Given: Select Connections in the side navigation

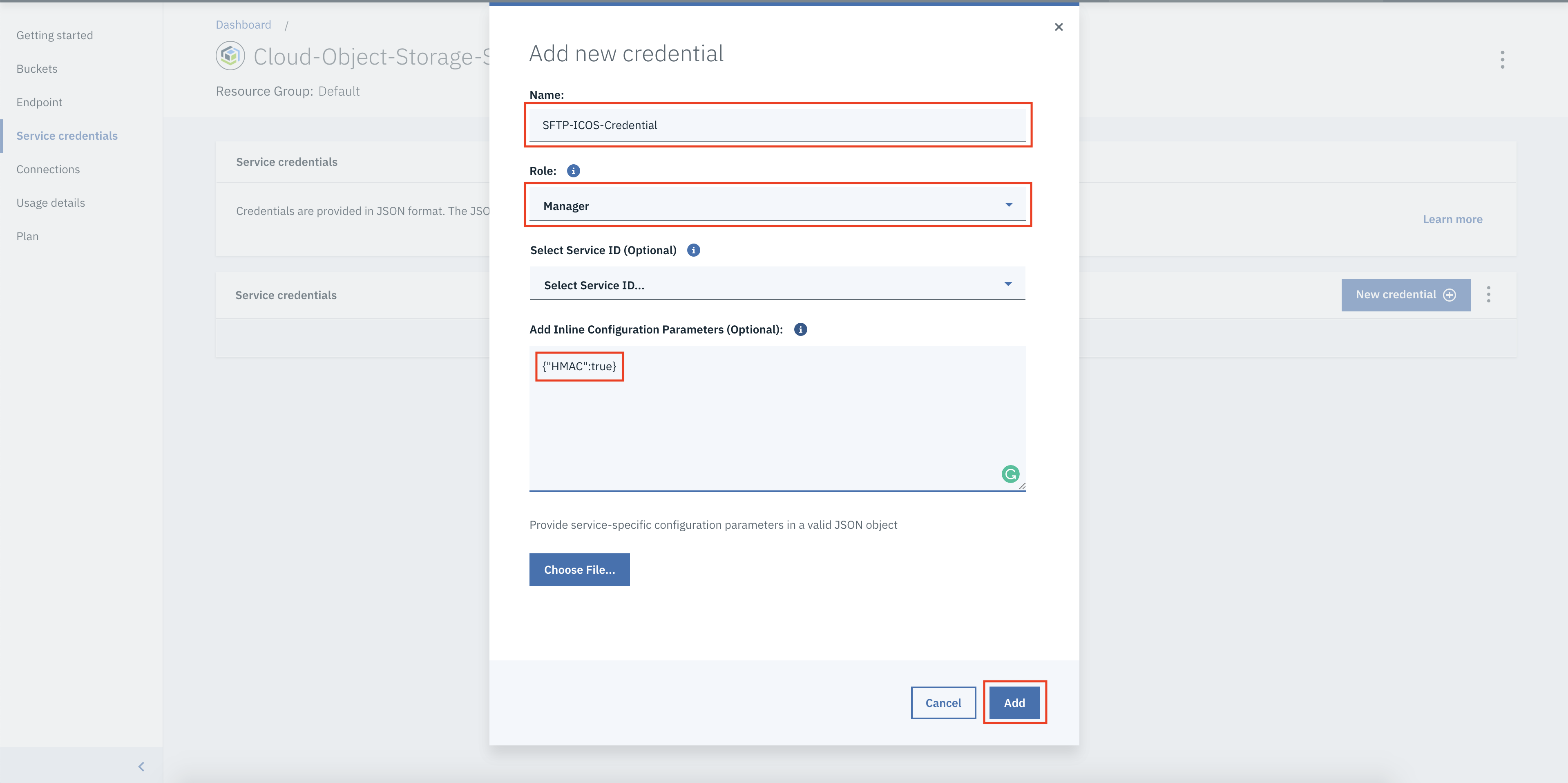Looking at the screenshot, I should coord(48,169).
